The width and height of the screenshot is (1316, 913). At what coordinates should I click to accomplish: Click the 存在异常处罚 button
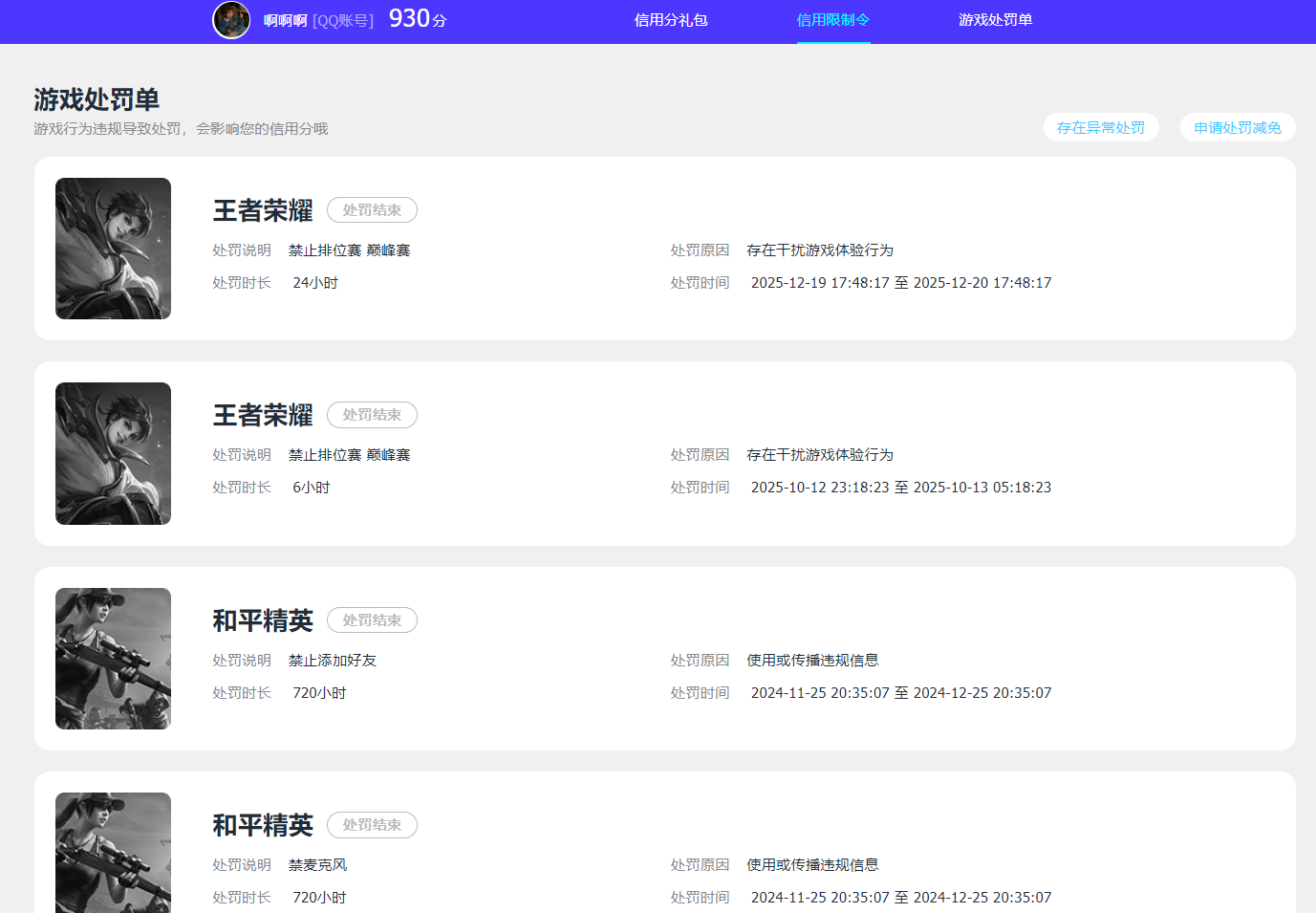pyautogui.click(x=1101, y=127)
